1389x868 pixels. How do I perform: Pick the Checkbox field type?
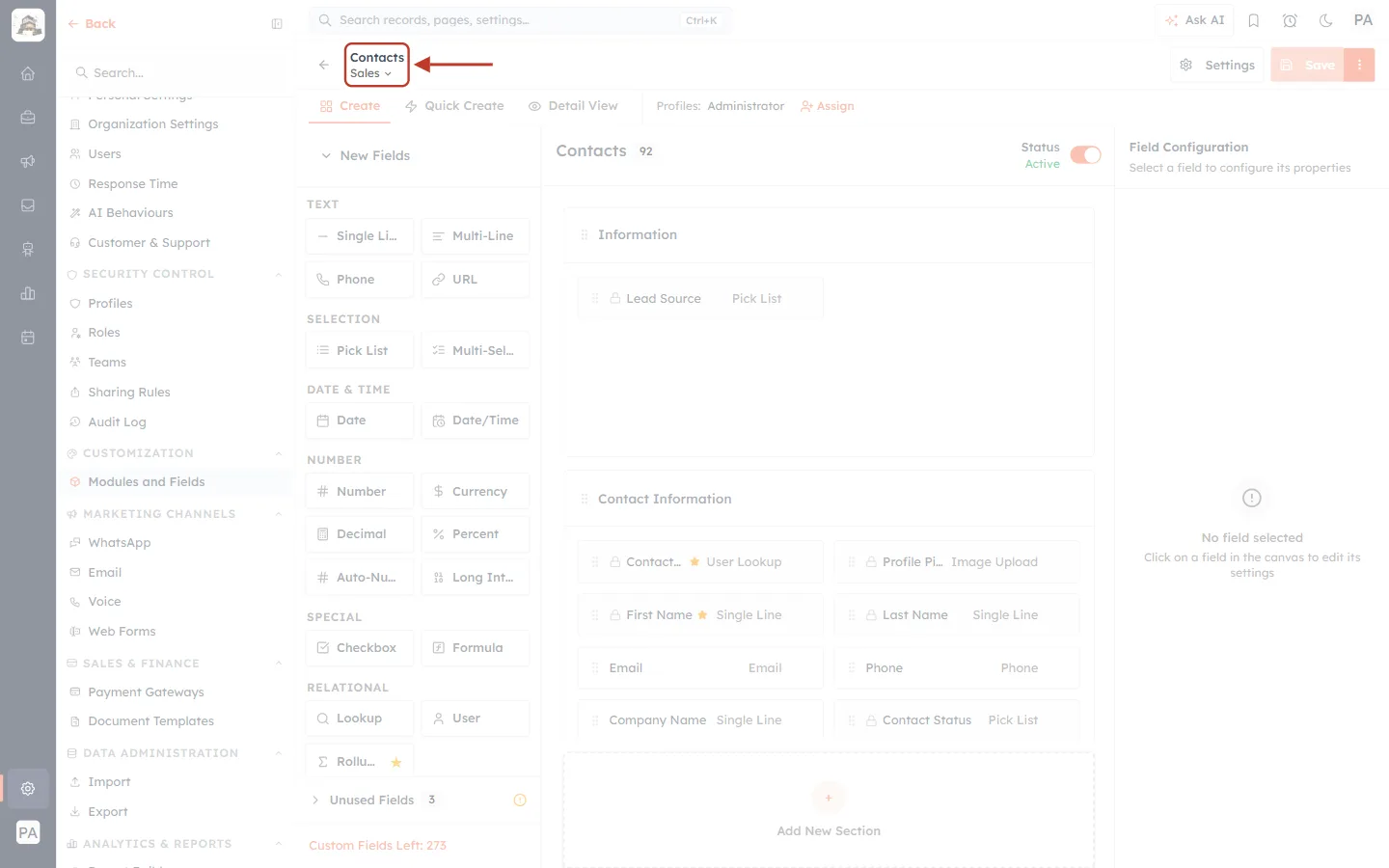point(360,648)
